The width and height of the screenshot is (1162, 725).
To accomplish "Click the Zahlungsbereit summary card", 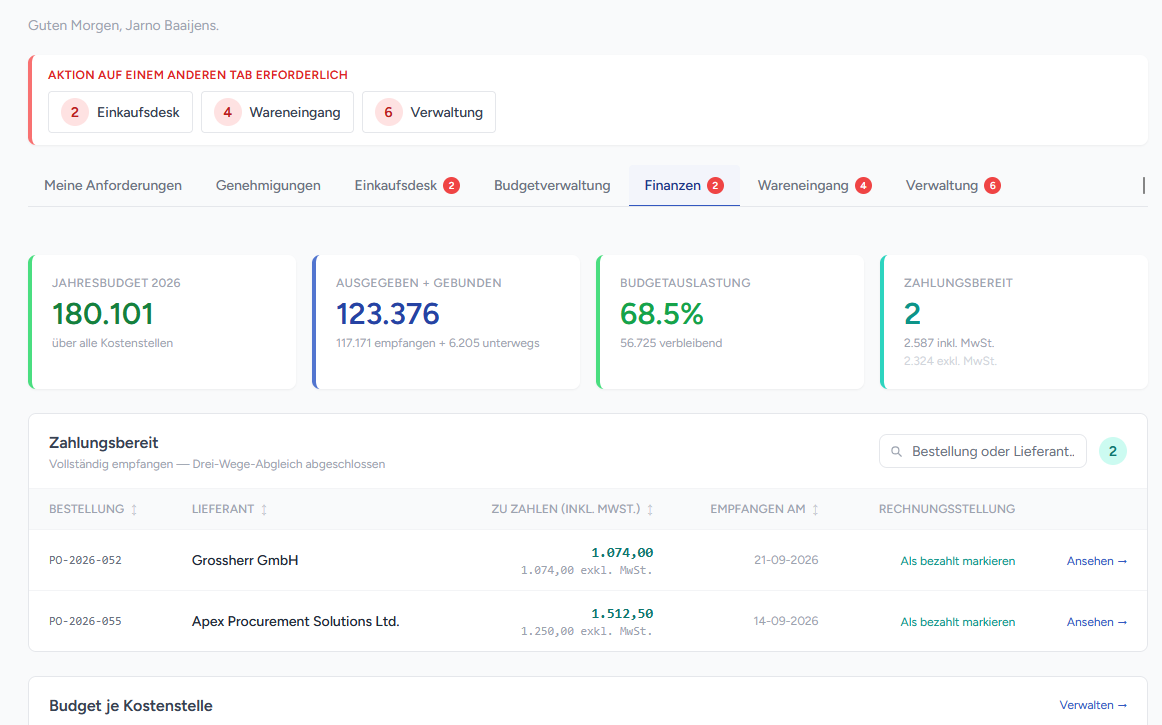I will tap(1014, 322).
